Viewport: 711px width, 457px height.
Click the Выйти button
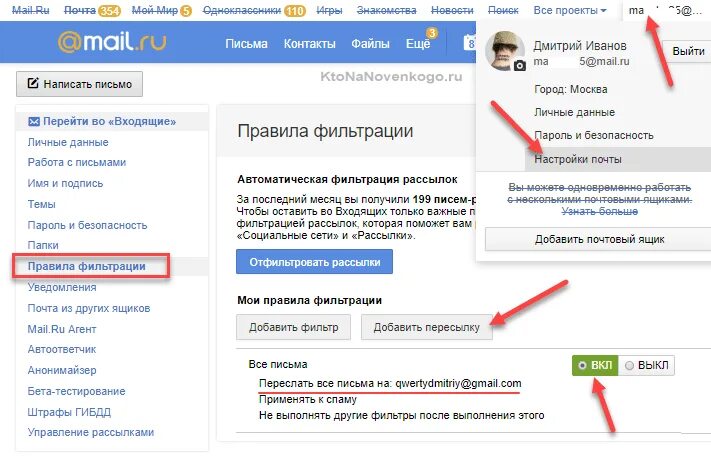[x=687, y=51]
